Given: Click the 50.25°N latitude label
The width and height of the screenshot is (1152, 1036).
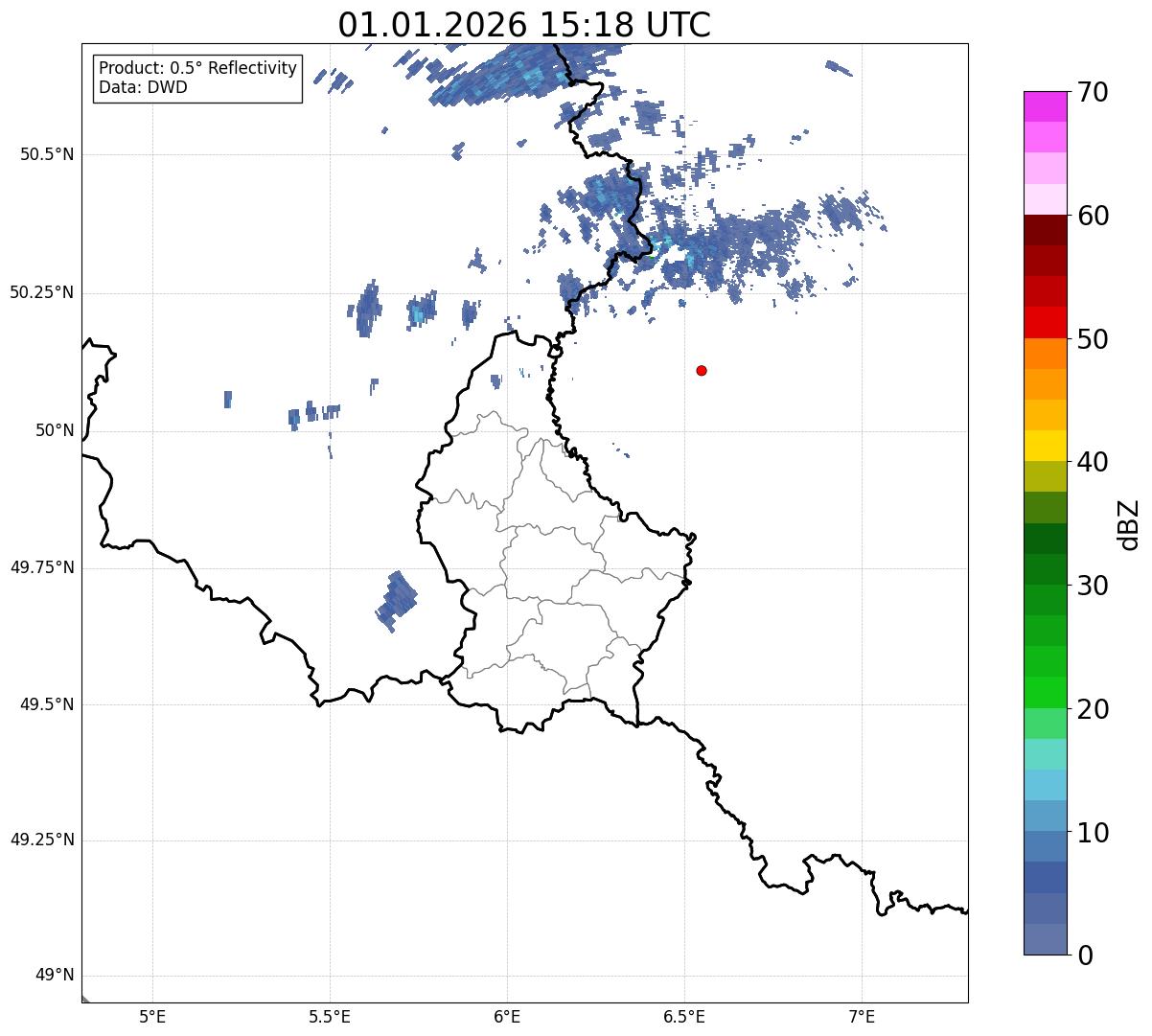Looking at the screenshot, I should 41,292.
